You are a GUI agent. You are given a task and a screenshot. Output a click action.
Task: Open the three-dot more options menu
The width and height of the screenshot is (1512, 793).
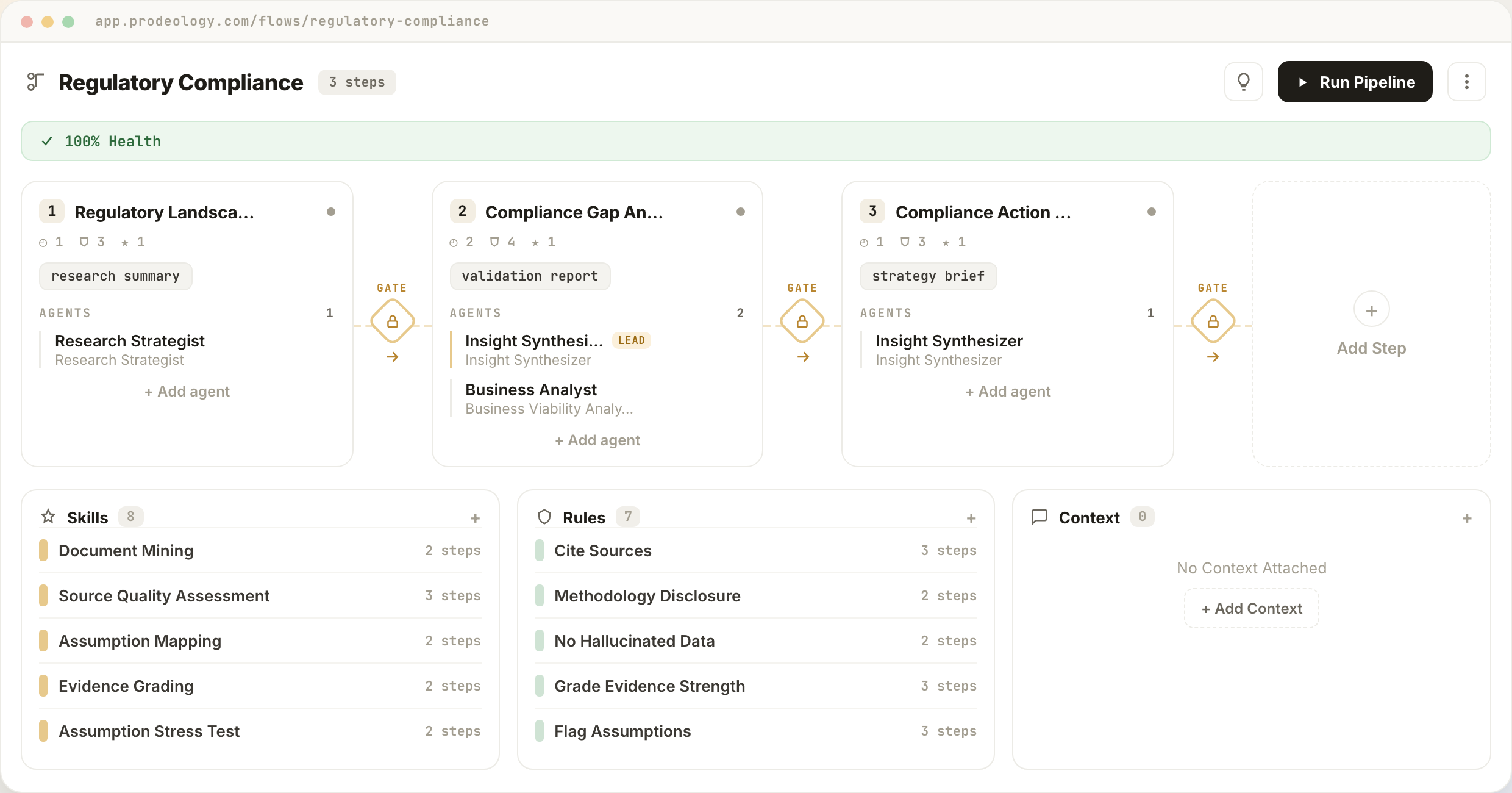coord(1466,82)
